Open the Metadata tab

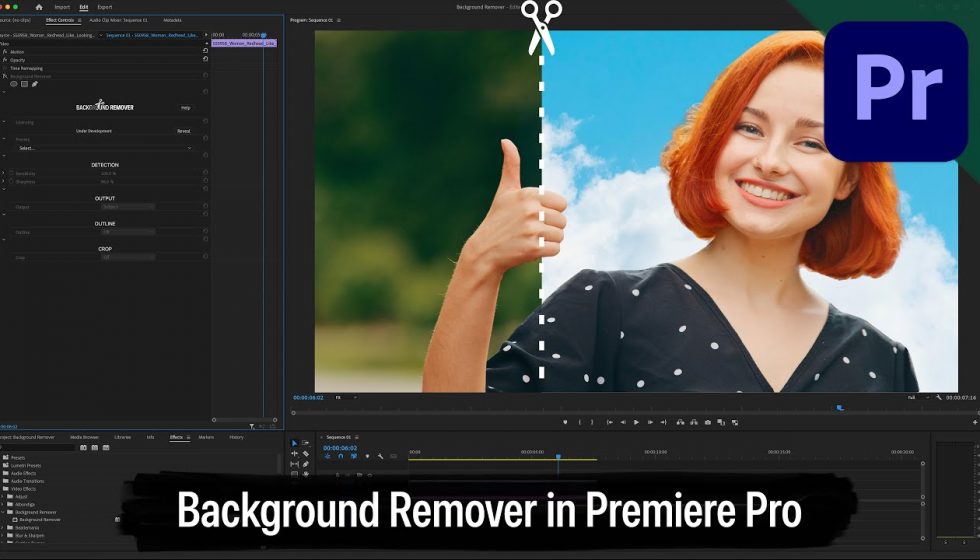coord(172,20)
